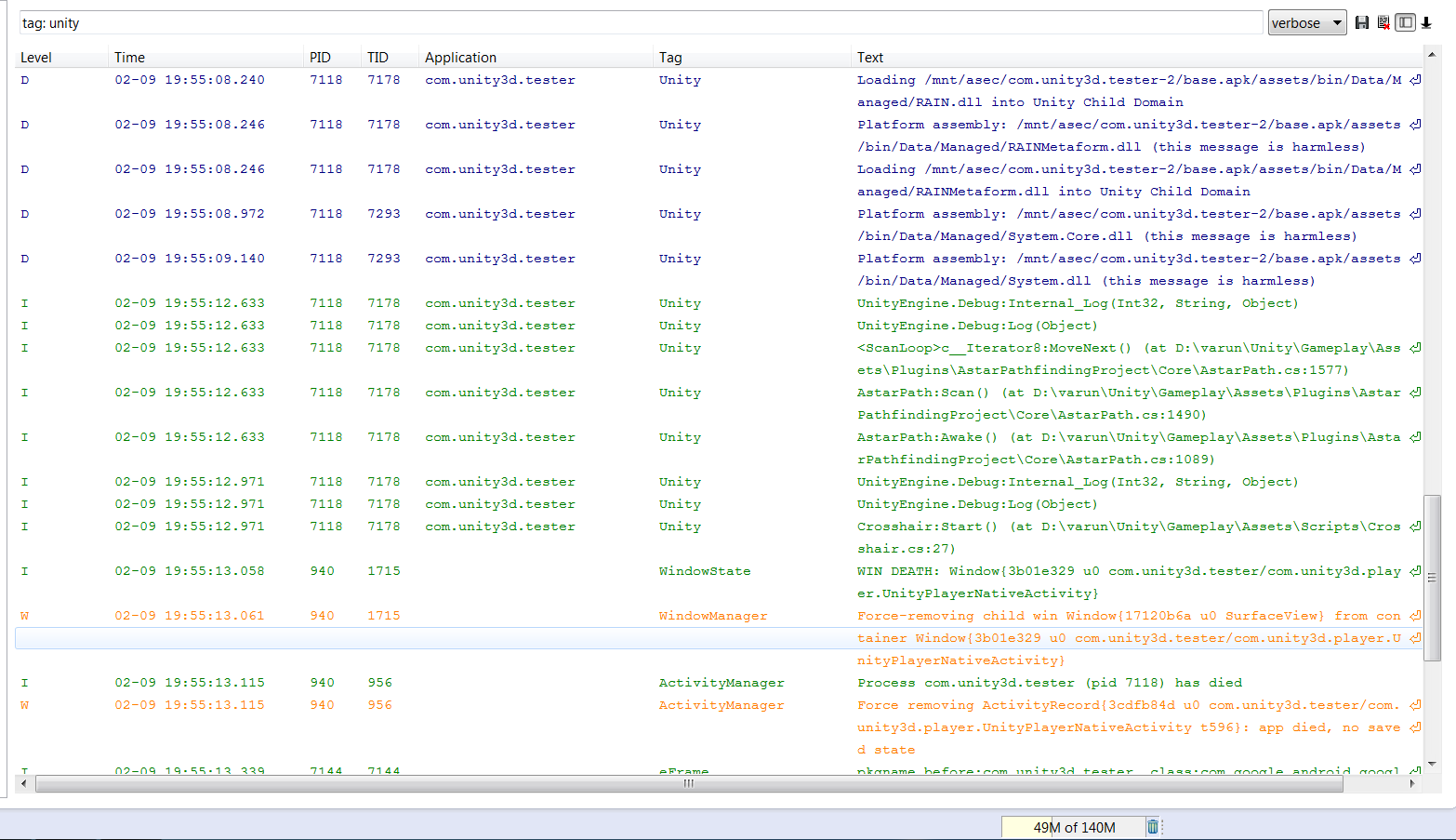
Task: Select PID 940 in 19:55:13.058 row
Action: (x=323, y=571)
